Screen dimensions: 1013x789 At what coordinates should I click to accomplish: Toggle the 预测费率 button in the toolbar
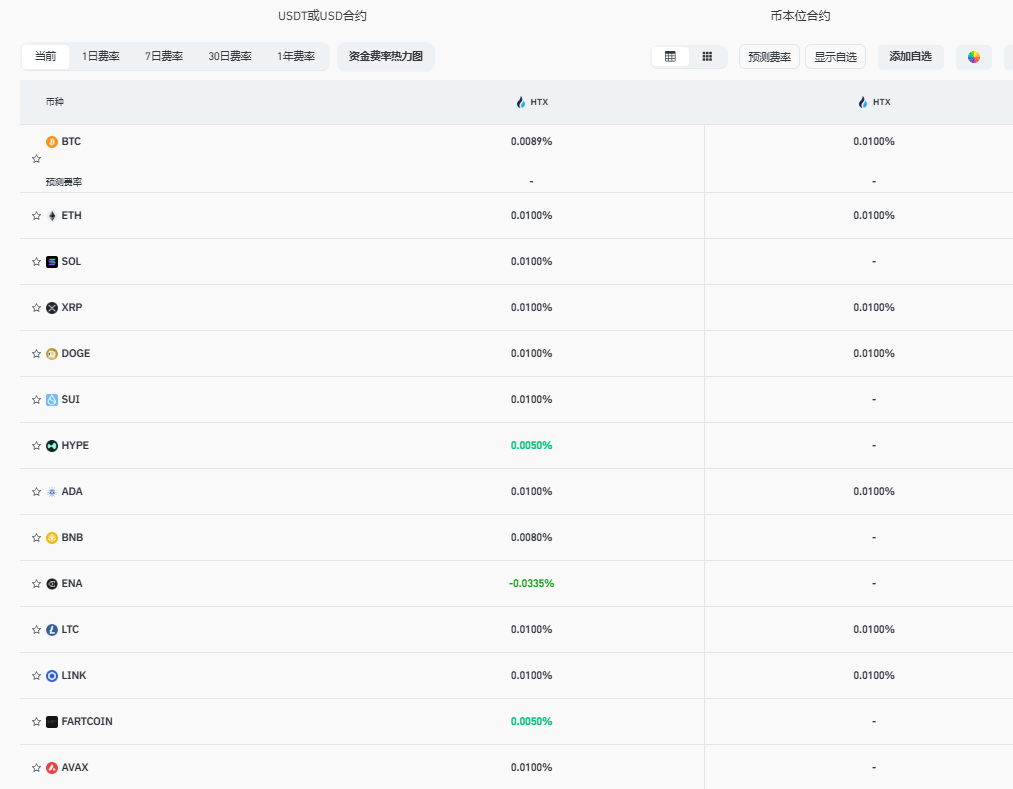(769, 57)
